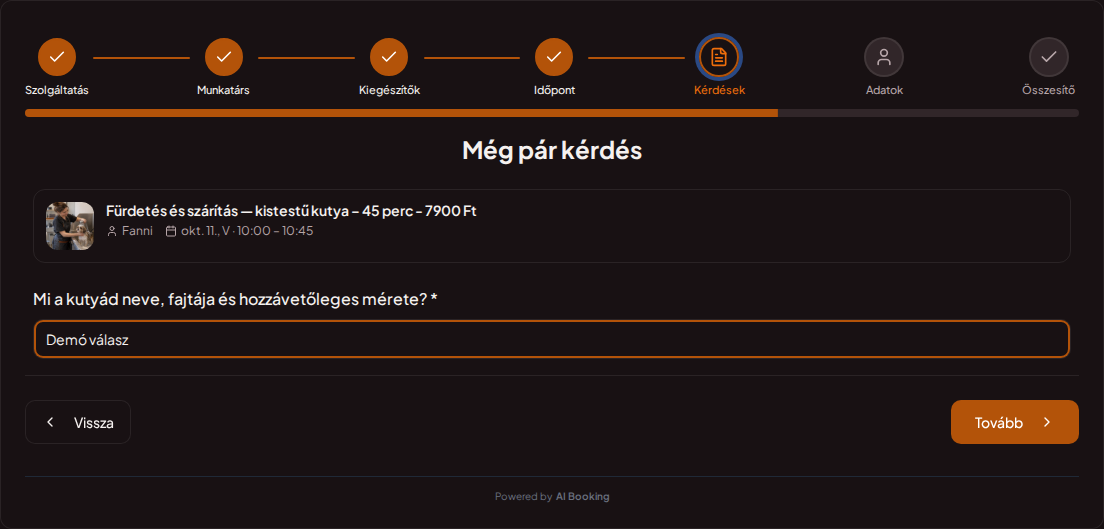This screenshot has height=529, width=1104.
Task: Open the AI Booking link in footer
Action: point(582,497)
